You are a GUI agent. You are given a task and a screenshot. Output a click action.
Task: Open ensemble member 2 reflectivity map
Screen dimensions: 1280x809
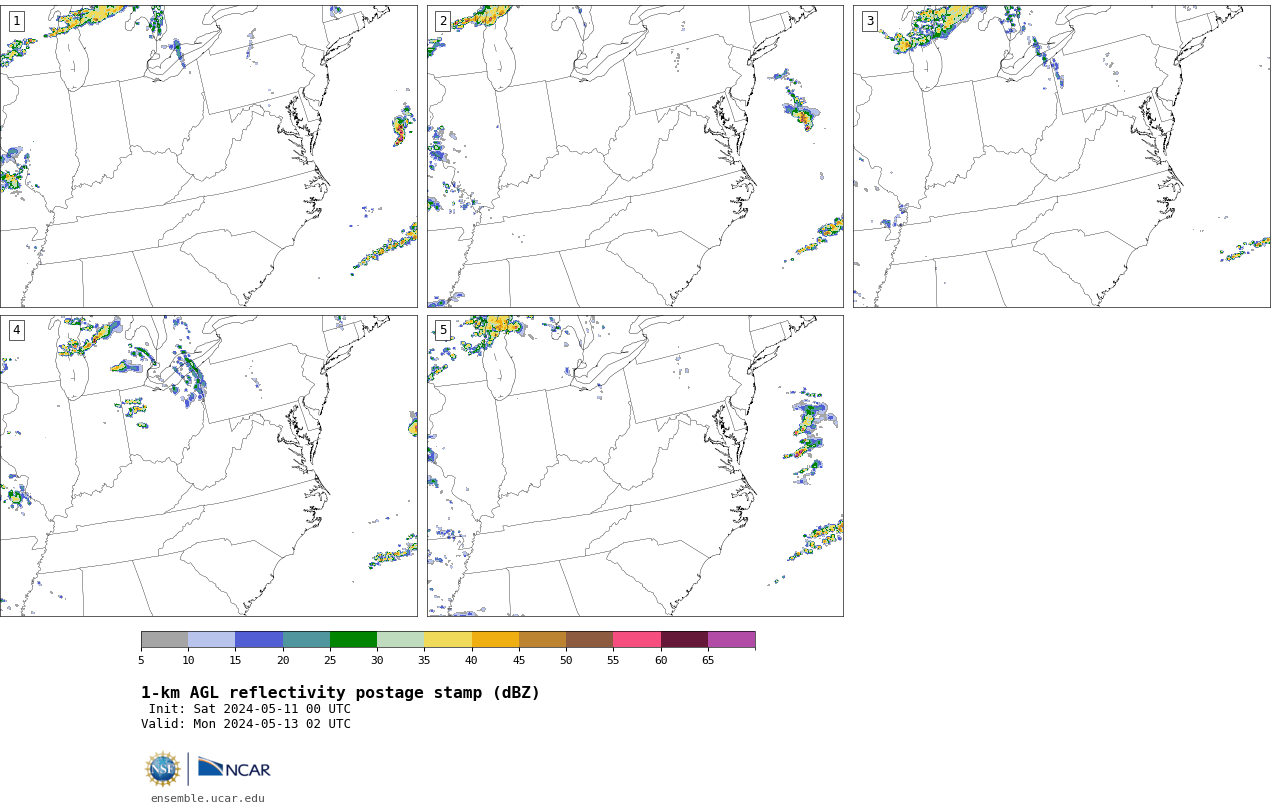[x=635, y=156]
